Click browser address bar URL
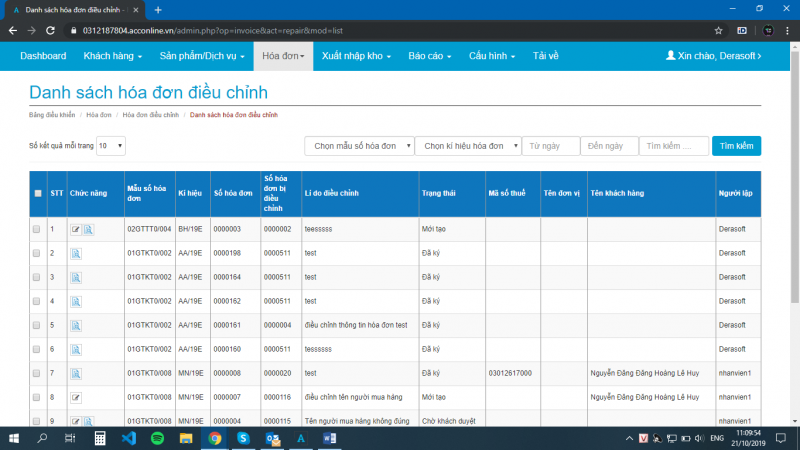 coord(213,31)
